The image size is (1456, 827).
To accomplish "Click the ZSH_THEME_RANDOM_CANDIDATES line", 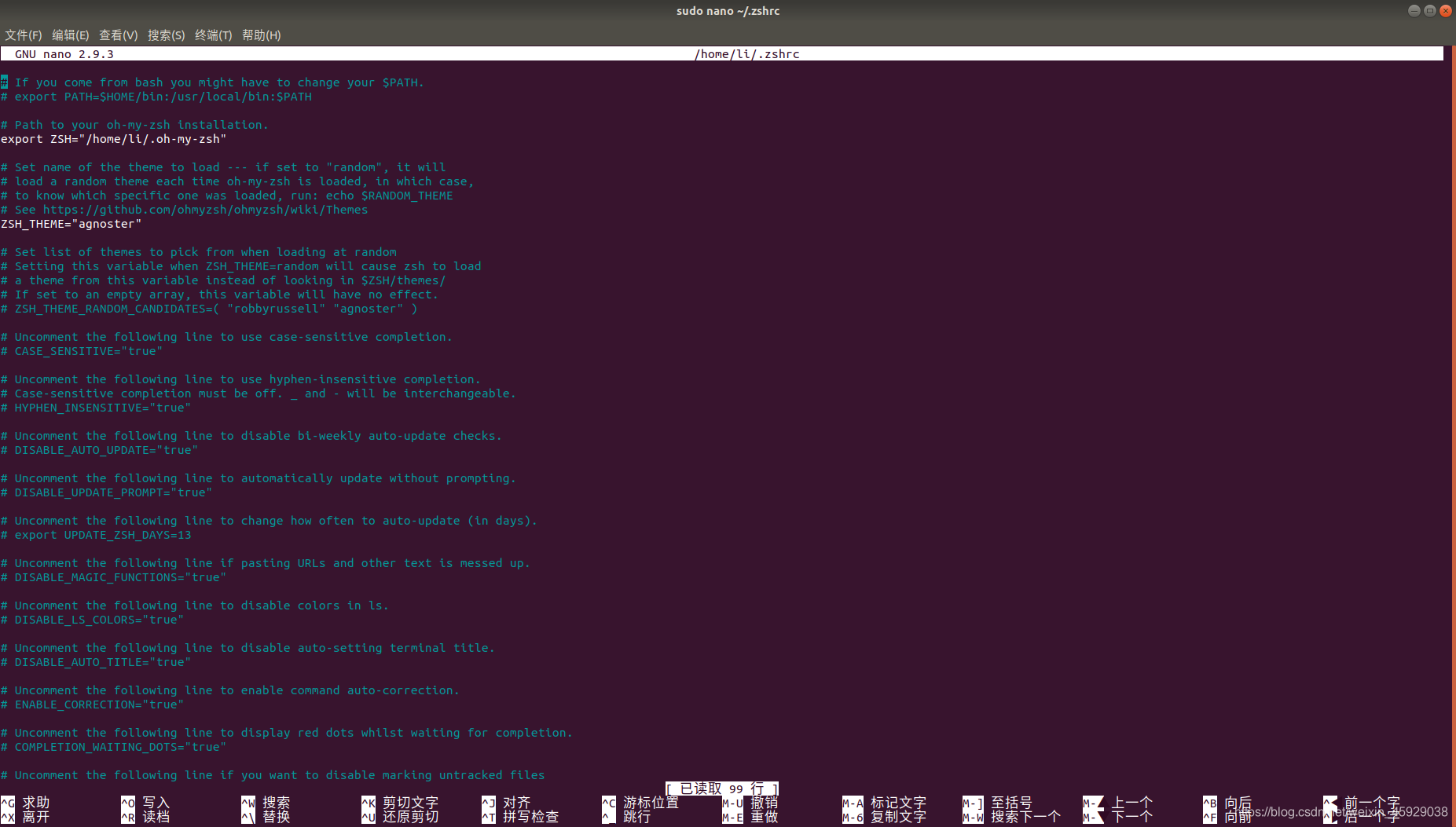I will click(x=210, y=309).
